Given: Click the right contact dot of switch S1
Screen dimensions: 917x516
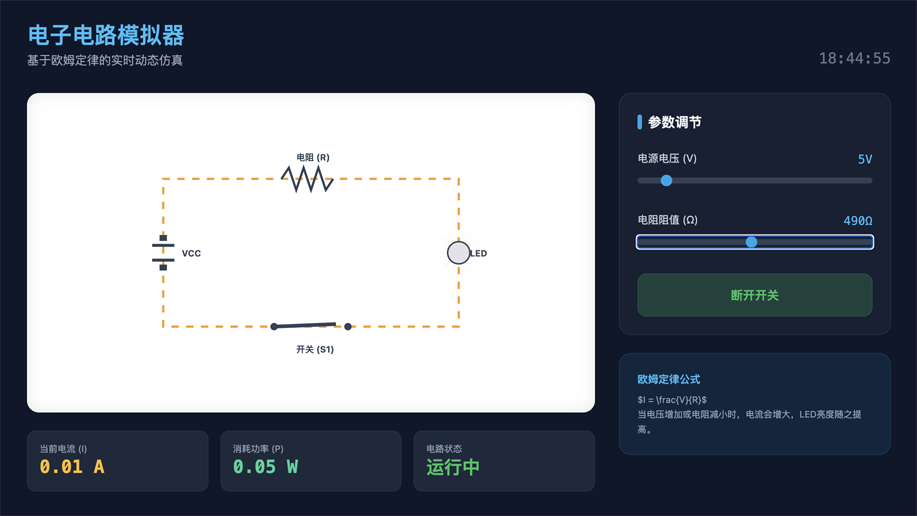Looking at the screenshot, I should (348, 326).
